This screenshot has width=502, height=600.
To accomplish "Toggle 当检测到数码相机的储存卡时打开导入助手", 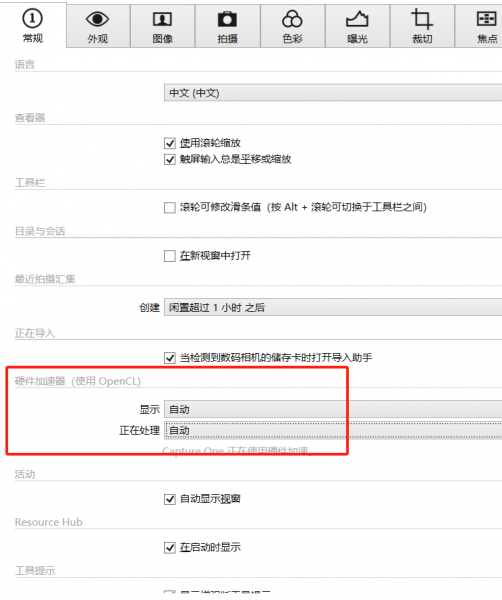I will pos(170,358).
